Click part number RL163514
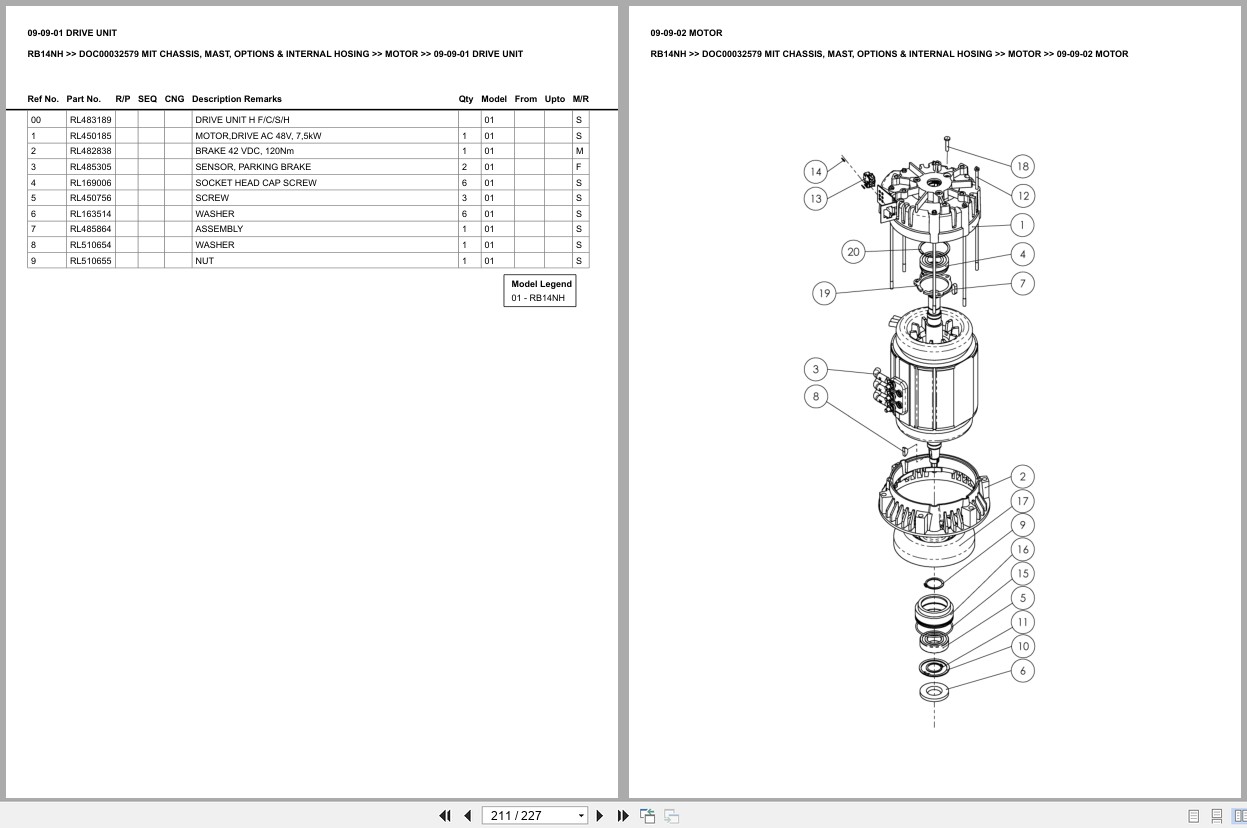The width and height of the screenshot is (1247, 828). coord(90,214)
